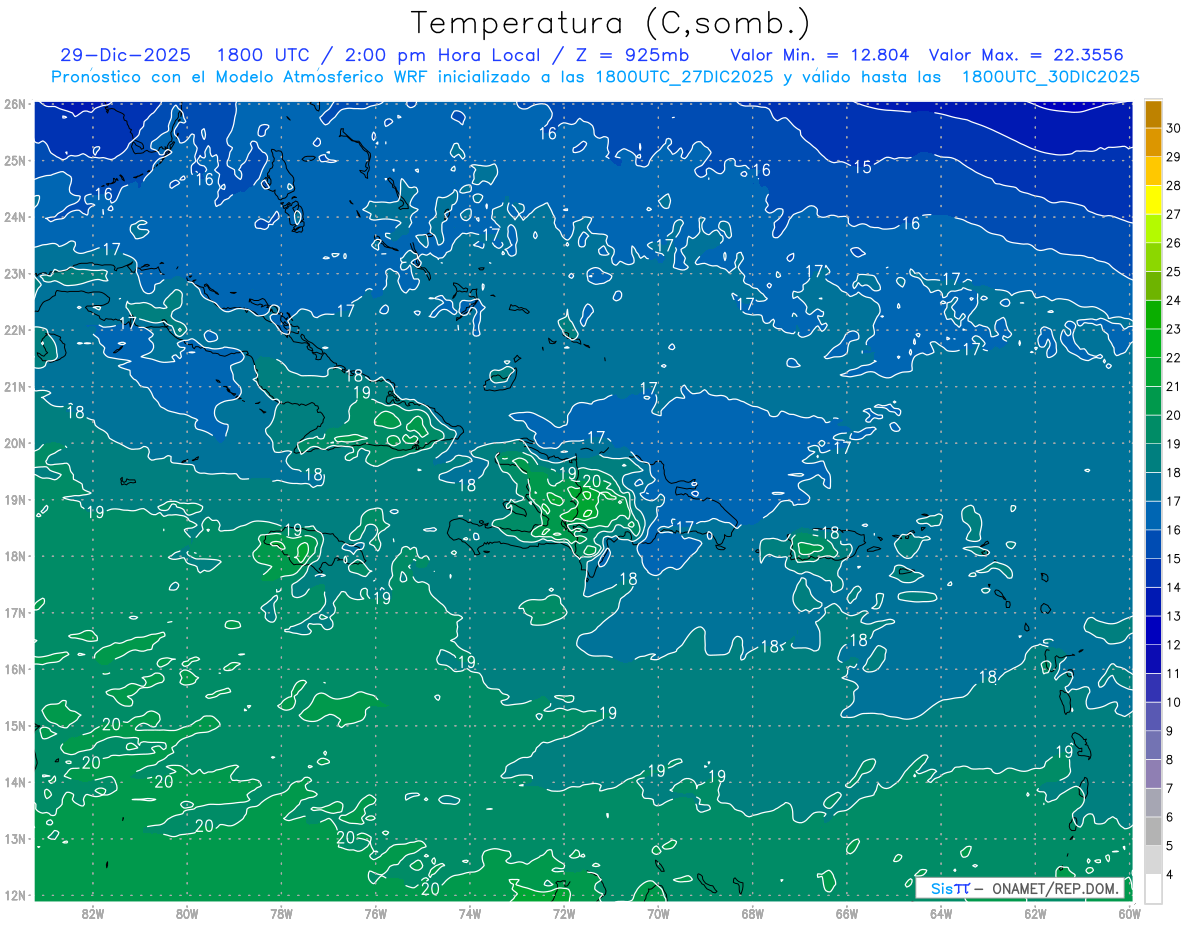Click the "26N" latitude axis label
This screenshot has height=927, width=1200.
point(14,104)
